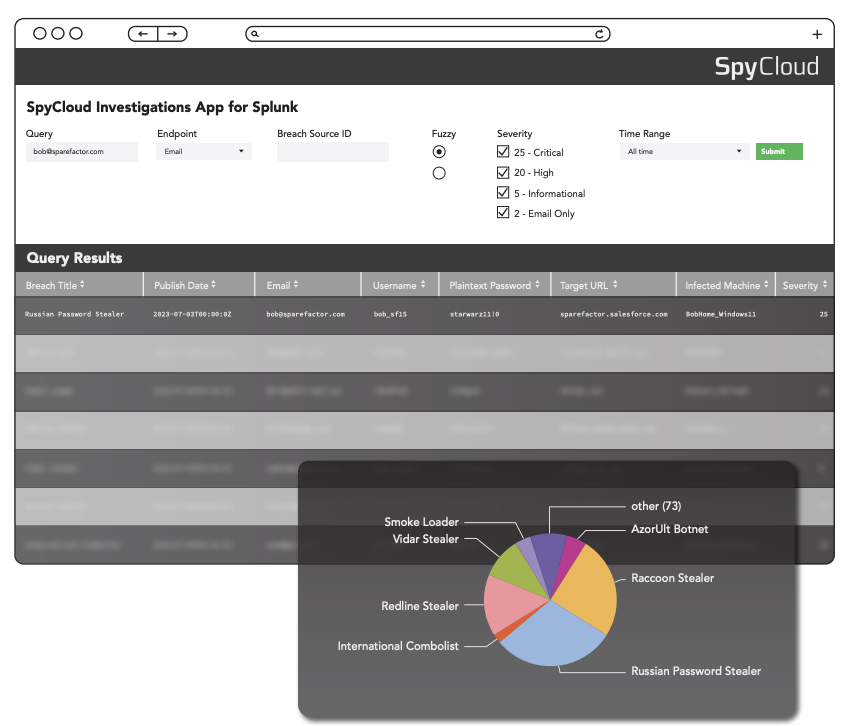Image resolution: width=858 pixels, height=726 pixels.
Task: Click the severity value 25 in first row
Action: [824, 315]
